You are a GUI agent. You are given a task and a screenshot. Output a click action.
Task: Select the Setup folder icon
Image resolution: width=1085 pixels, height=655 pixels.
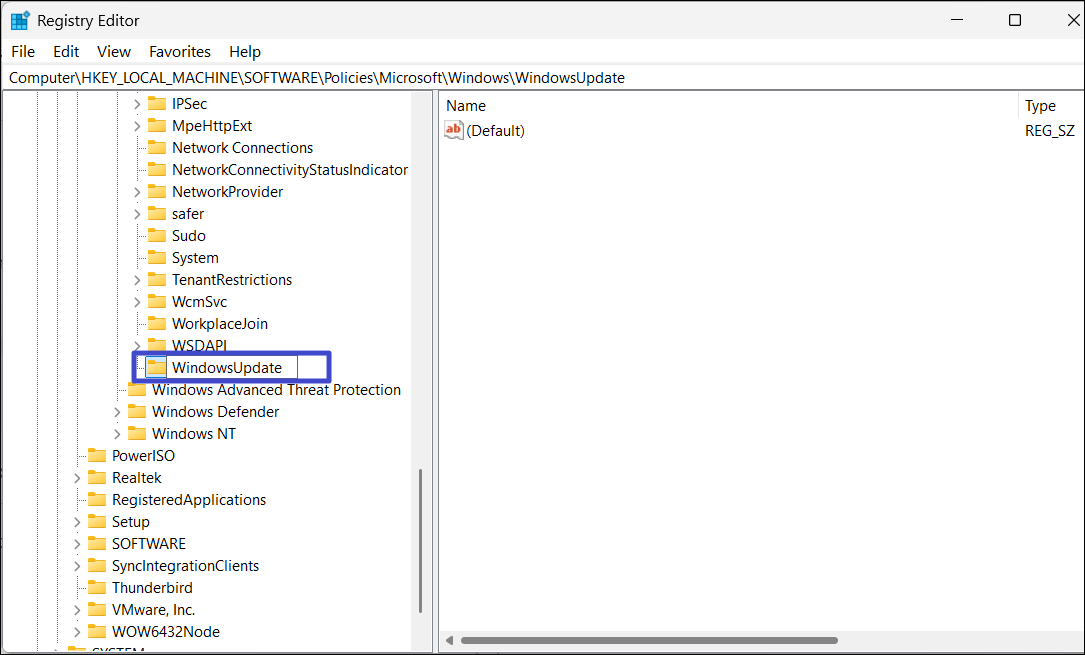click(97, 522)
